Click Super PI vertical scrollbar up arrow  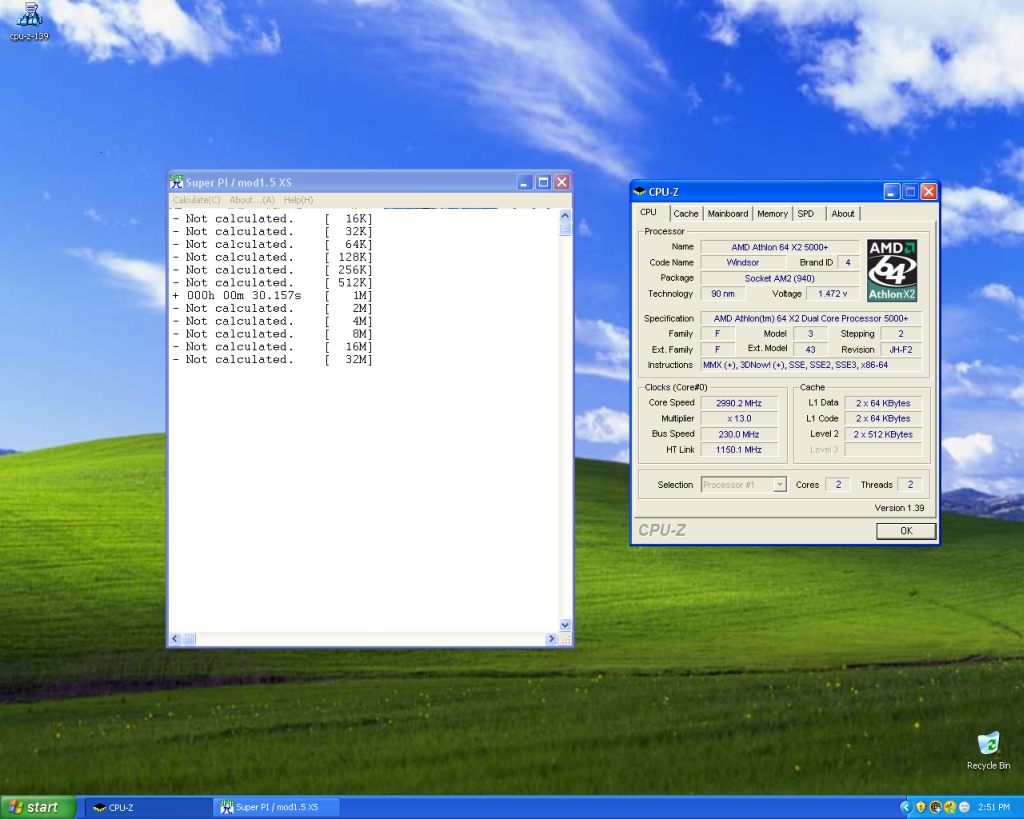tap(566, 216)
